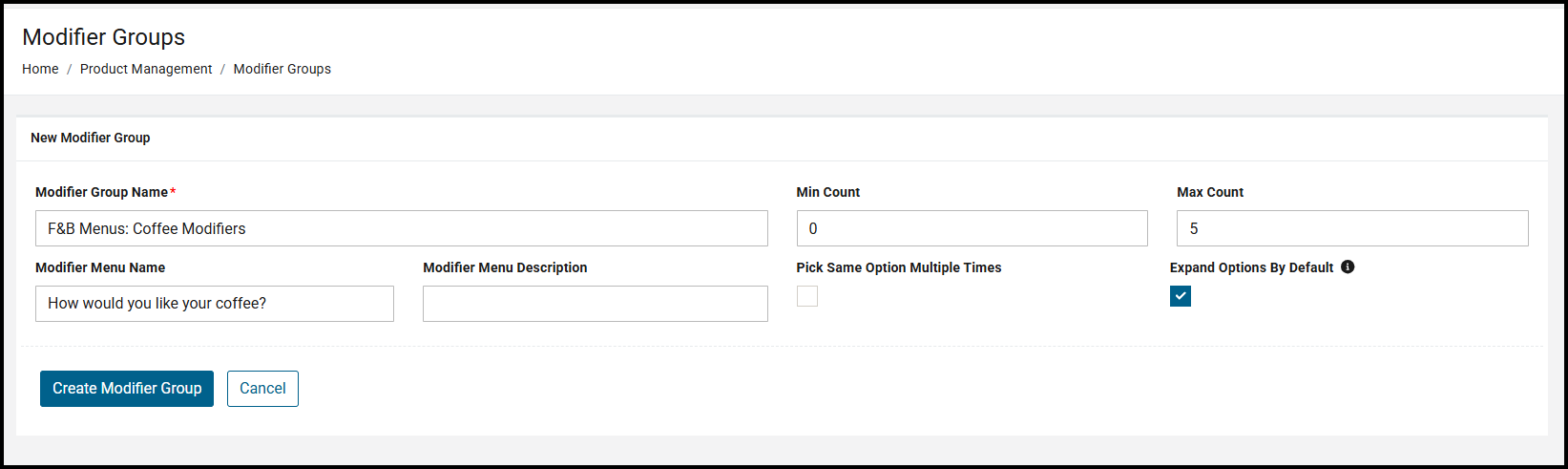Click the Pick Same Option Multiple Times label
The width and height of the screenshot is (1568, 469).
[898, 267]
